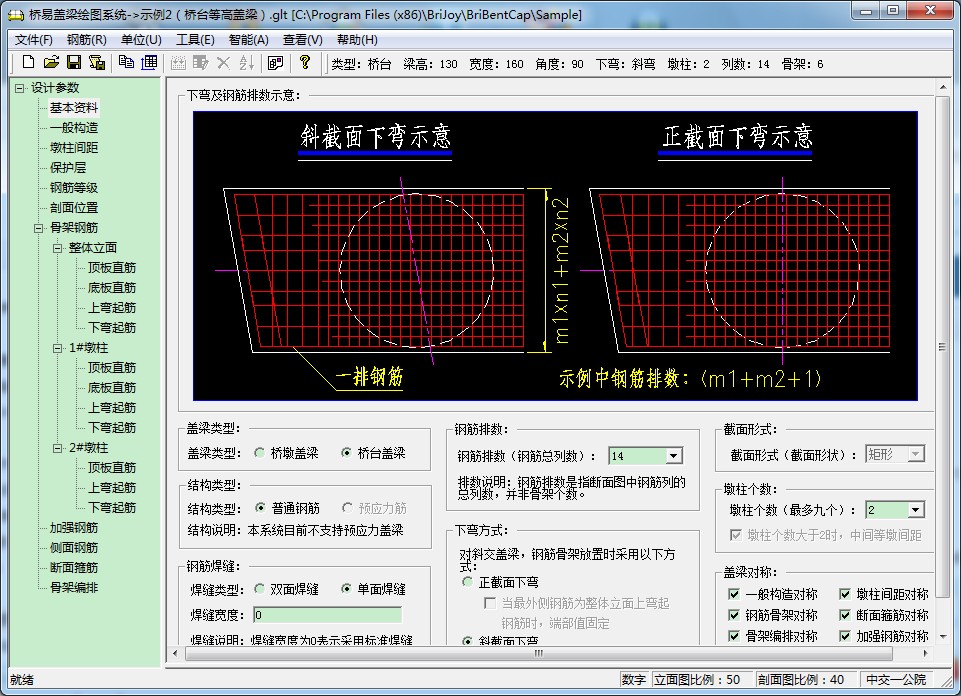Open the 钢筋排数 dropdown showing 14

(673, 456)
